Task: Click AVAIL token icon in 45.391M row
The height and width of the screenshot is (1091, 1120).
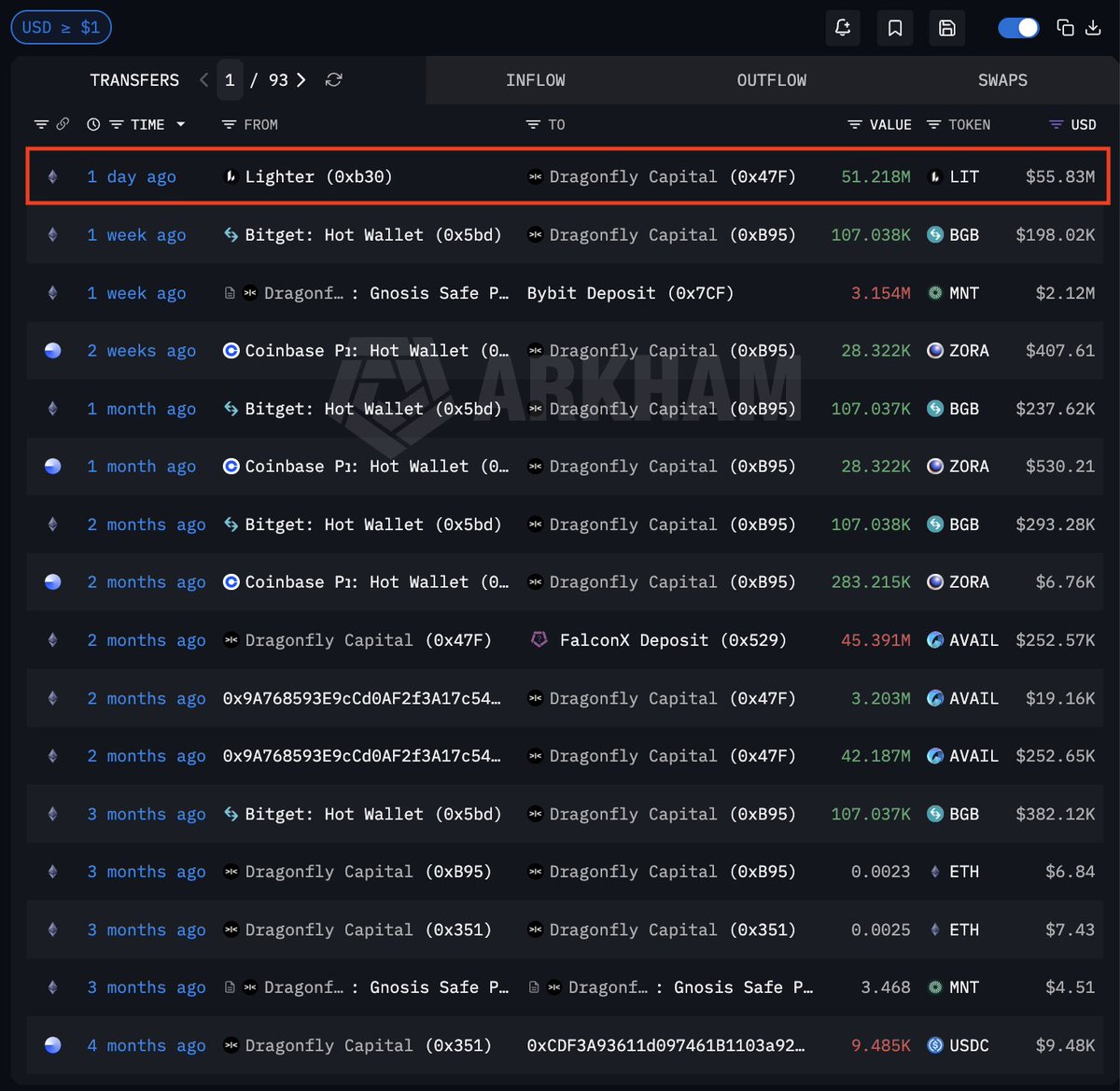Action: tap(934, 640)
